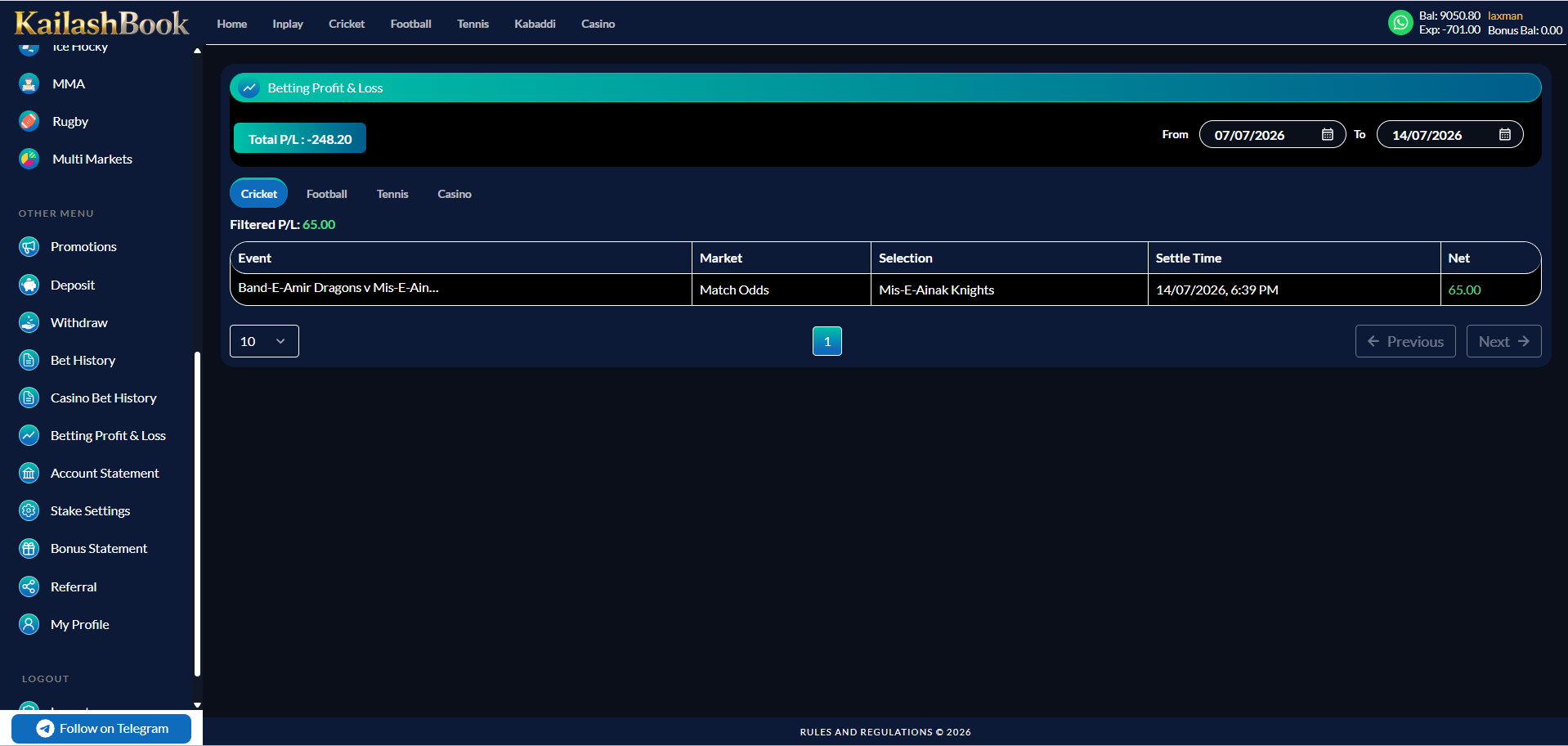Click event Band-E-Amir Dragons v Mis-E-Ain...
The height and width of the screenshot is (746, 1568).
click(x=338, y=287)
